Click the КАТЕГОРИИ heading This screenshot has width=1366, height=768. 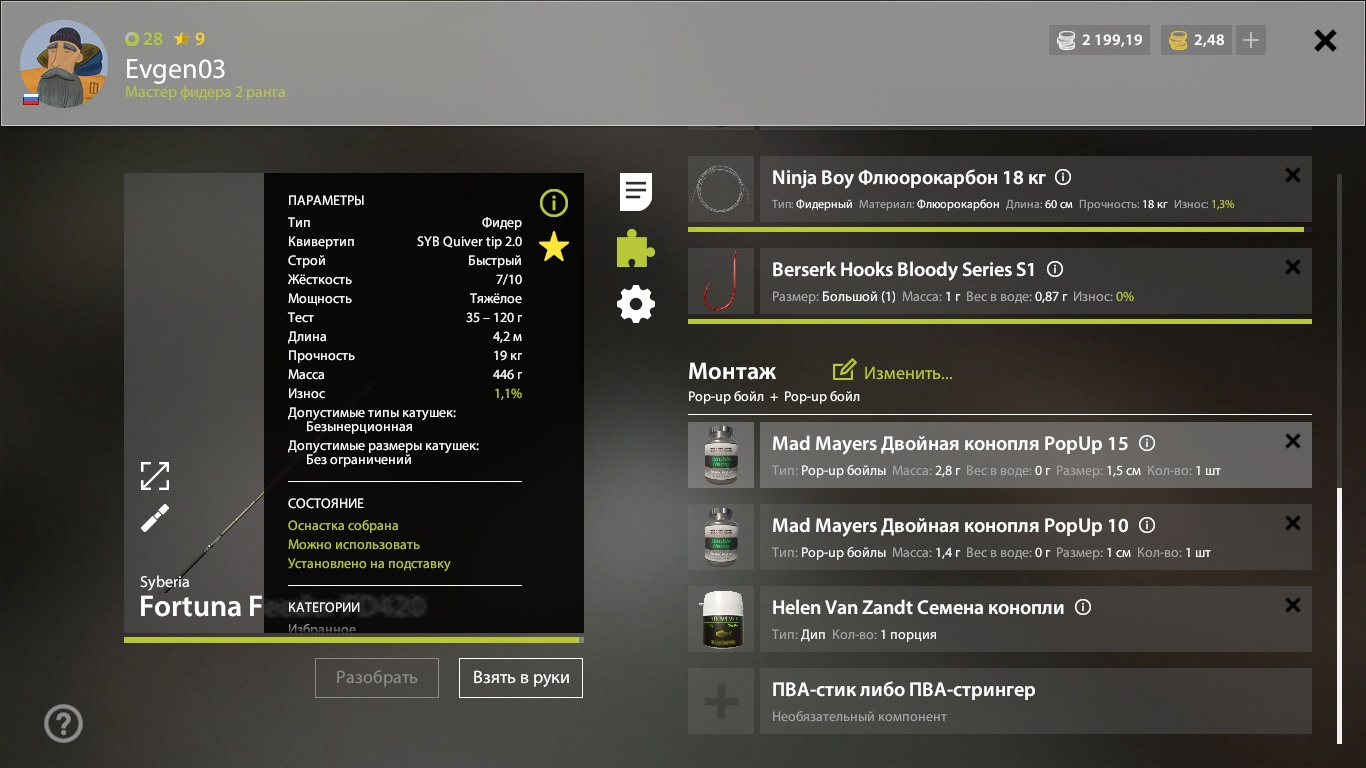pyautogui.click(x=324, y=607)
